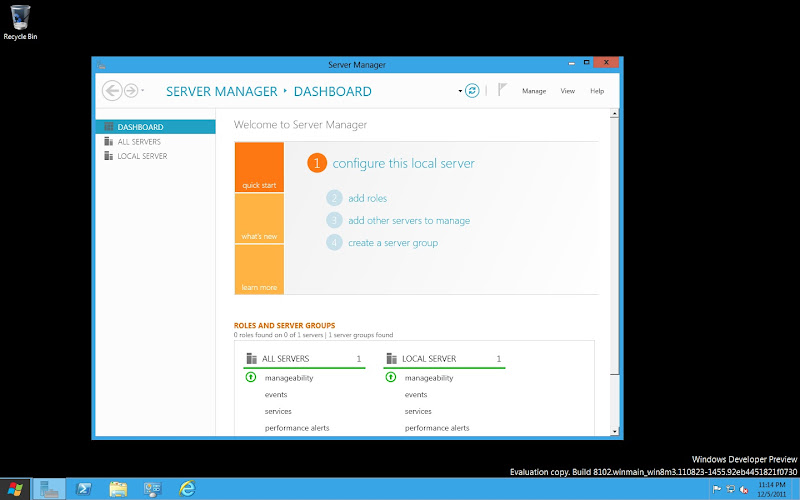Click the vertical scrollbar thumb
800x500 pixels.
tap(614, 246)
